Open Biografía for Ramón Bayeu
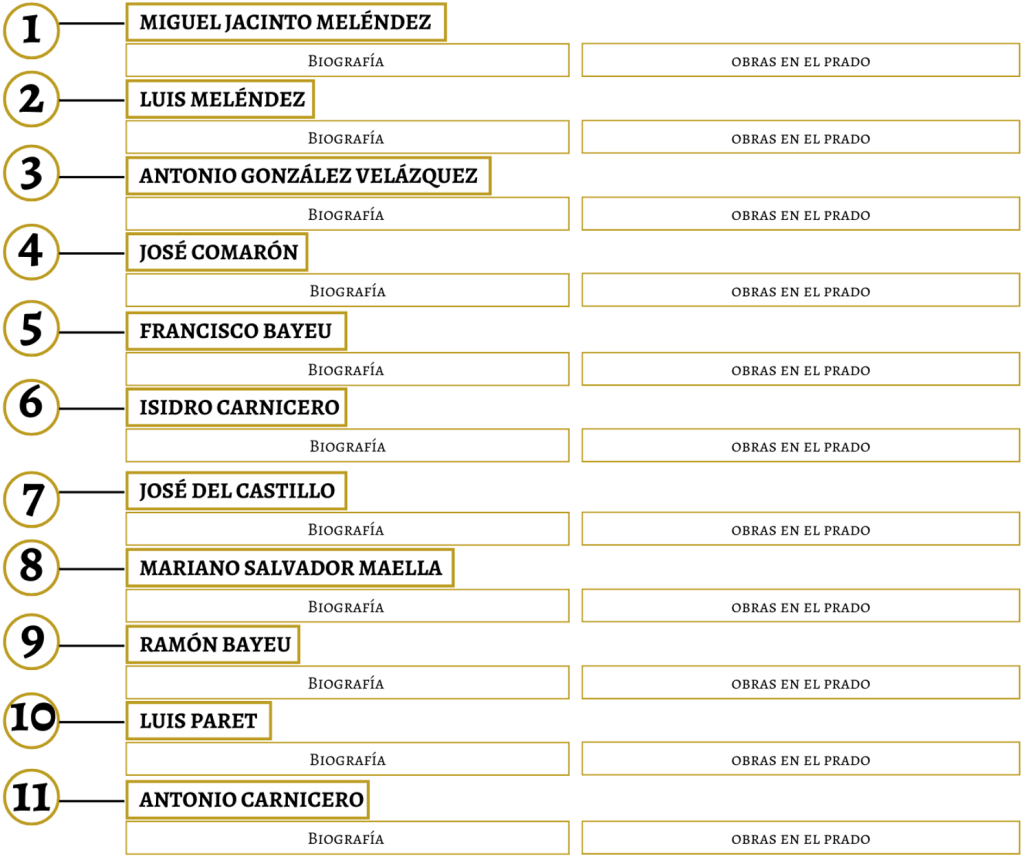Image resolution: width=1024 pixels, height=859 pixels. (x=347, y=684)
